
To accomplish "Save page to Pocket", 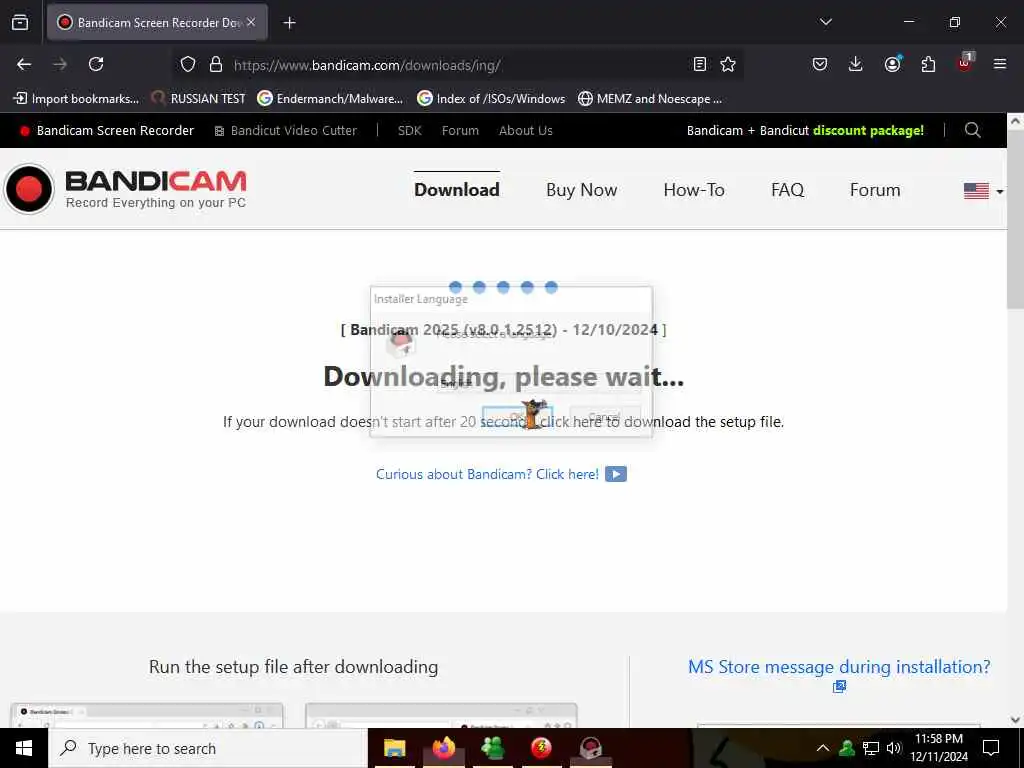I will click(x=820, y=64).
